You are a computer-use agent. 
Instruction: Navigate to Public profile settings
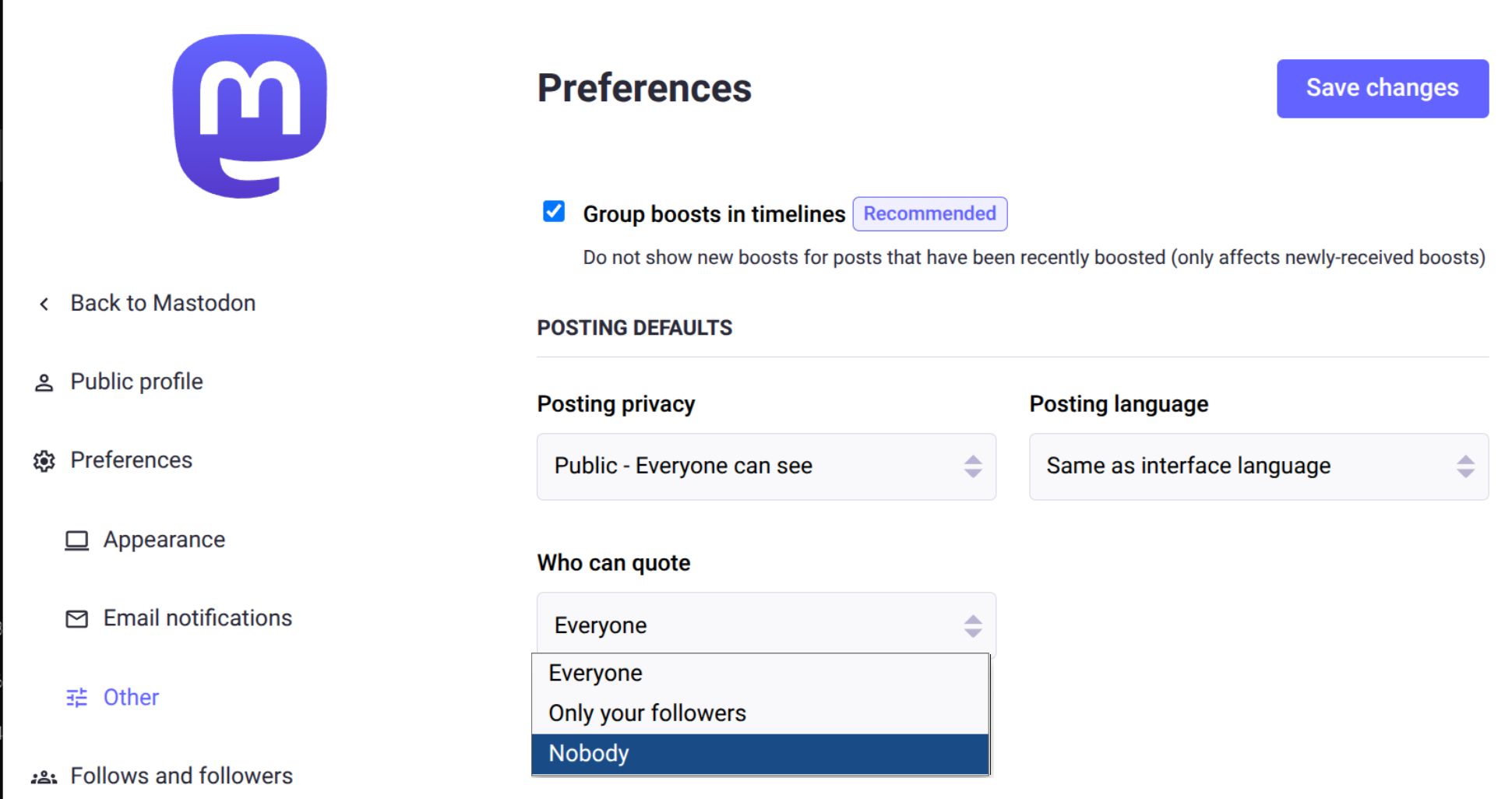pos(136,382)
